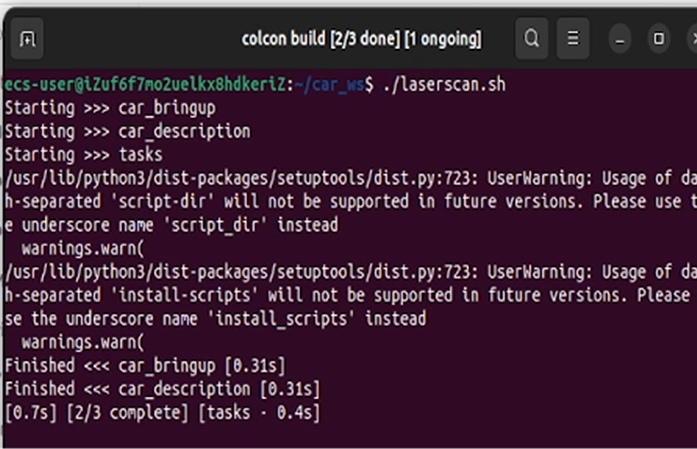Click the 'colcon build [2/3 done]' window title
Screen dimensions: 697x449
(x=361, y=39)
